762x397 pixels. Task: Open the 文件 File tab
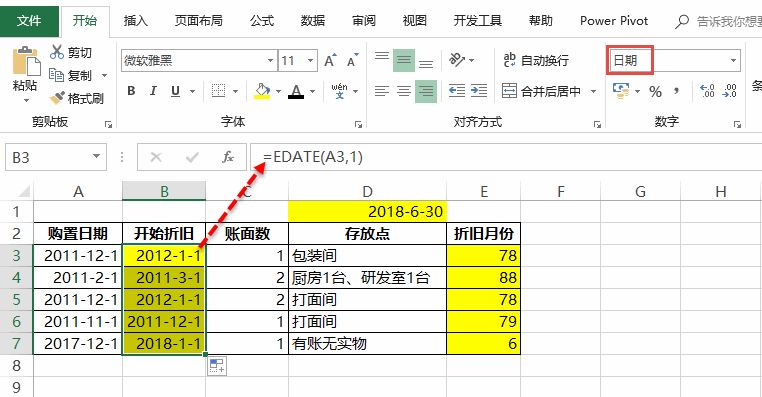29,21
